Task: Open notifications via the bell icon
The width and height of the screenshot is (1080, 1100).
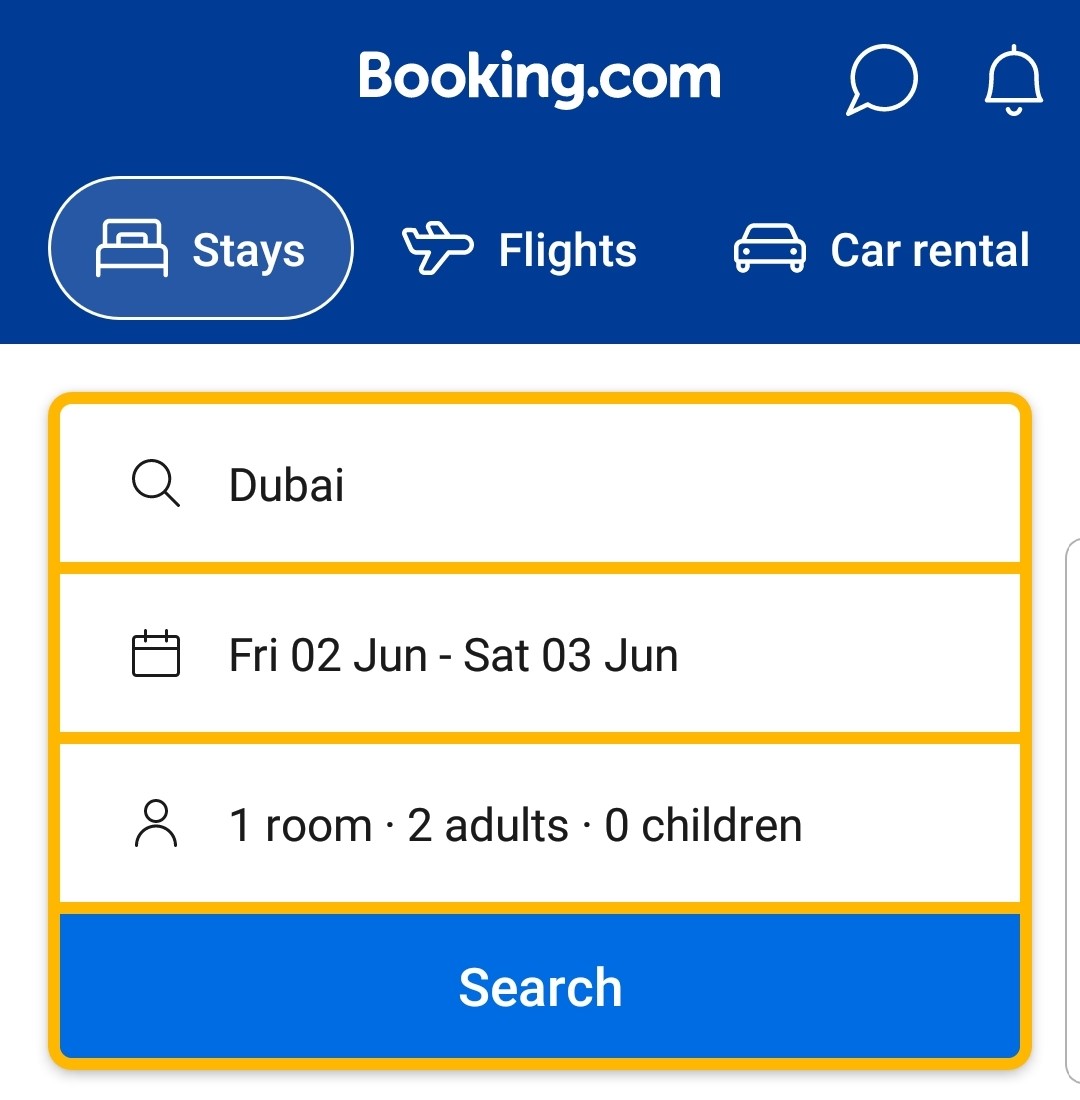Action: tap(1014, 80)
